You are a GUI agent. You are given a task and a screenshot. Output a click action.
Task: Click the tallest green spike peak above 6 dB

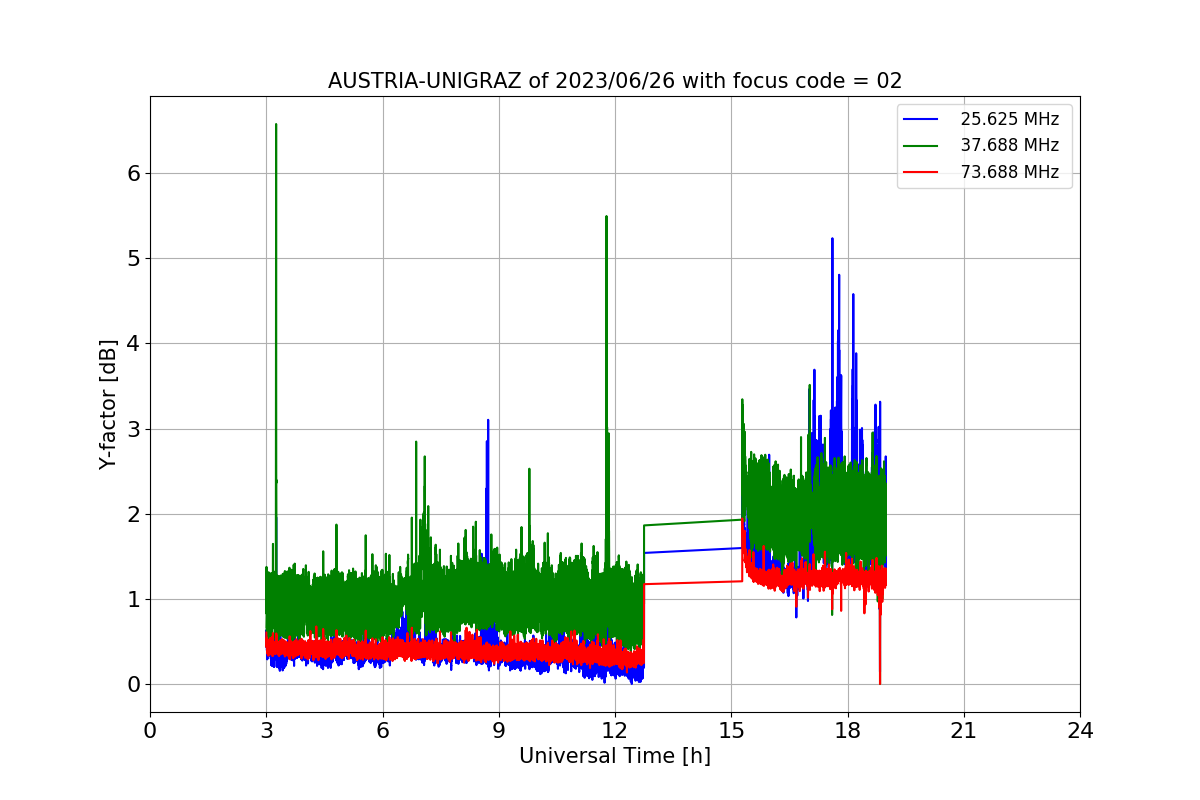click(276, 125)
